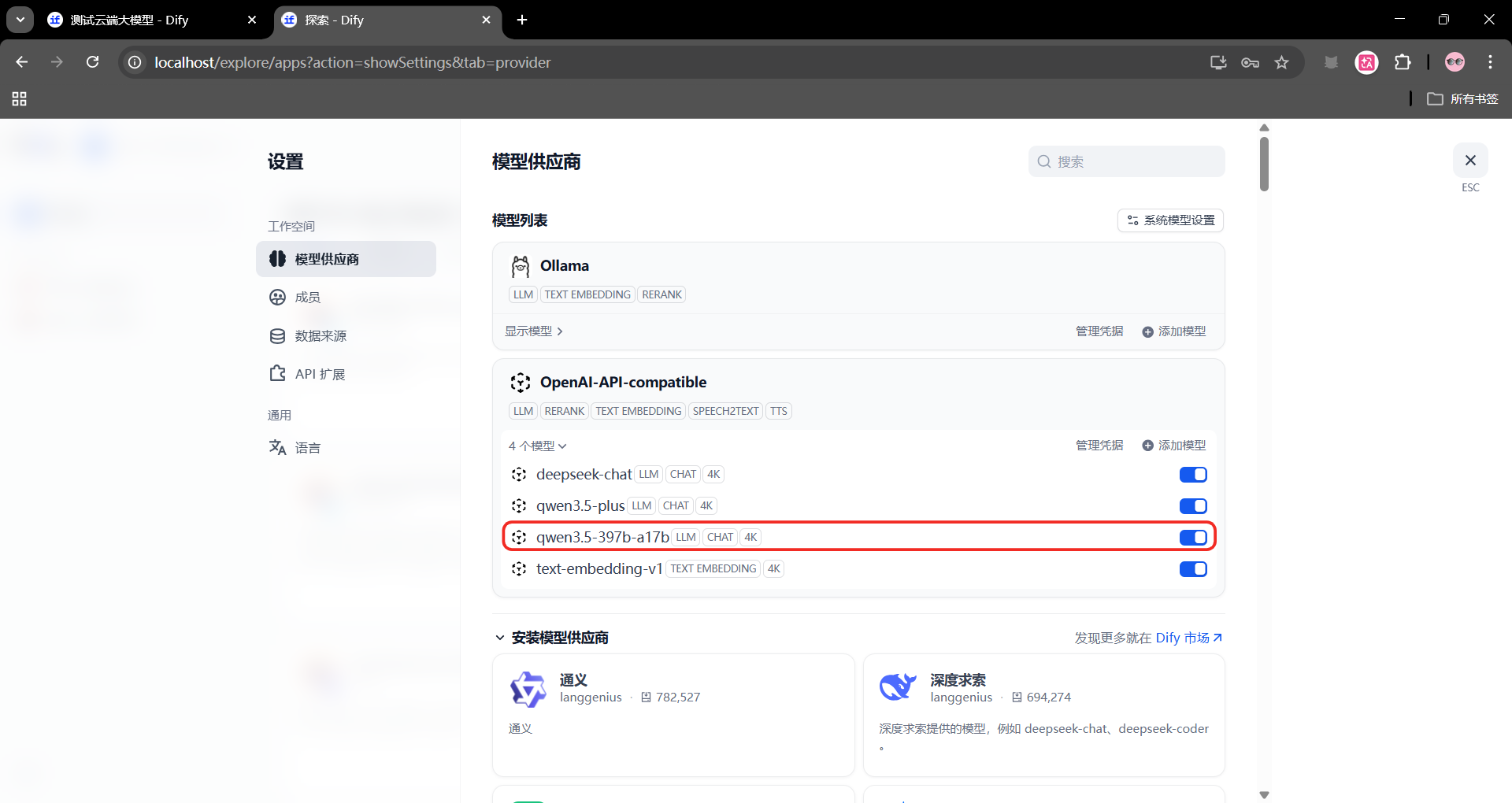Open 系统模型设置 button
The width and height of the screenshot is (1512, 803).
coord(1171,220)
